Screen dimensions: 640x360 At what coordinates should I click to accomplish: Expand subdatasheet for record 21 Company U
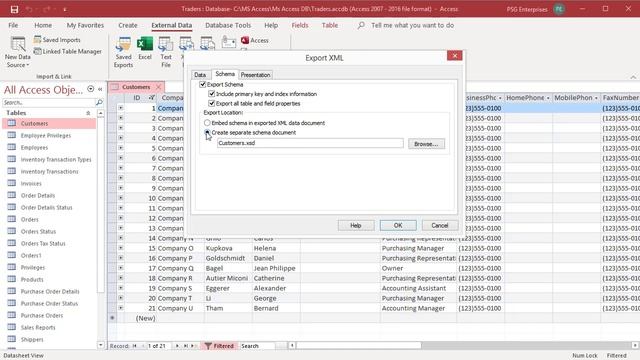point(120,308)
